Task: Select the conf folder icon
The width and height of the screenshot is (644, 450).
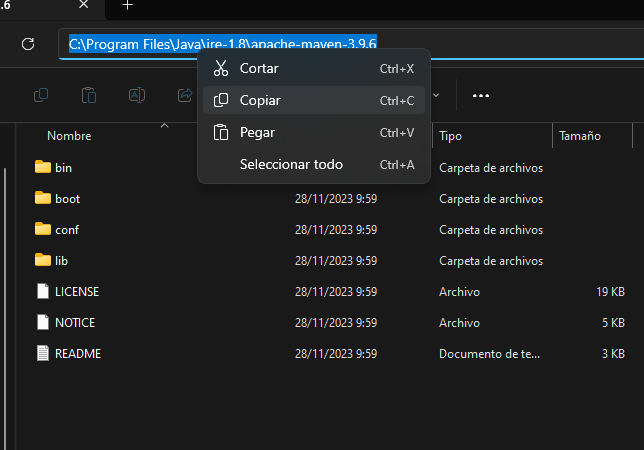Action: [43, 229]
